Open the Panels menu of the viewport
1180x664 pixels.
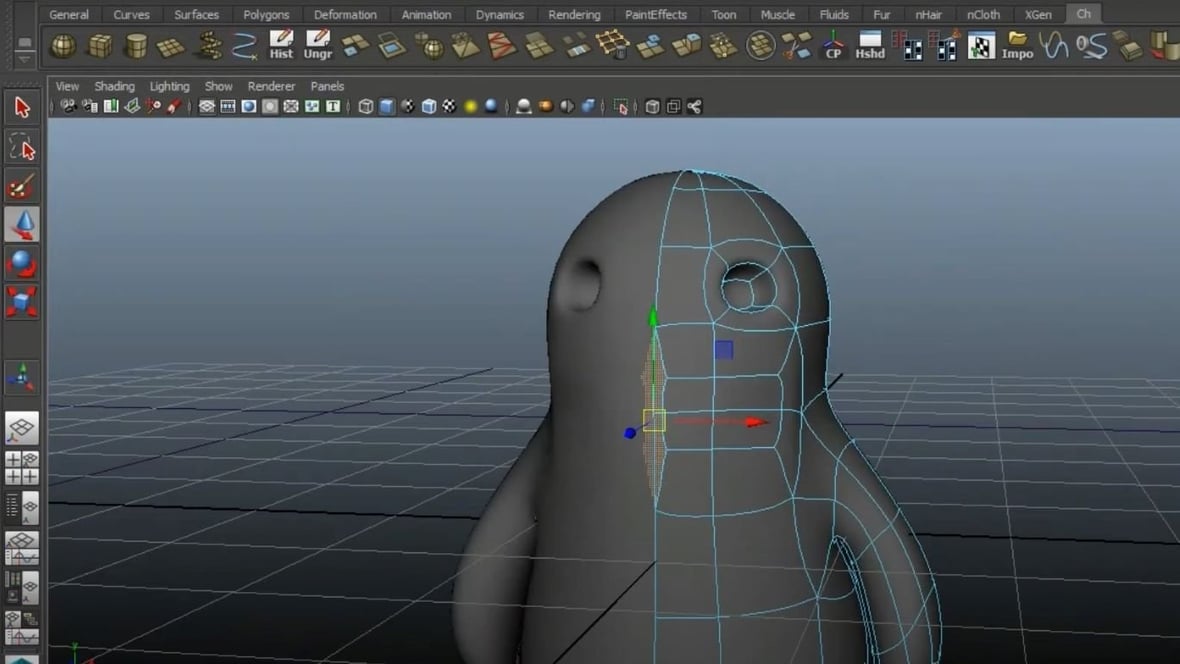[327, 86]
